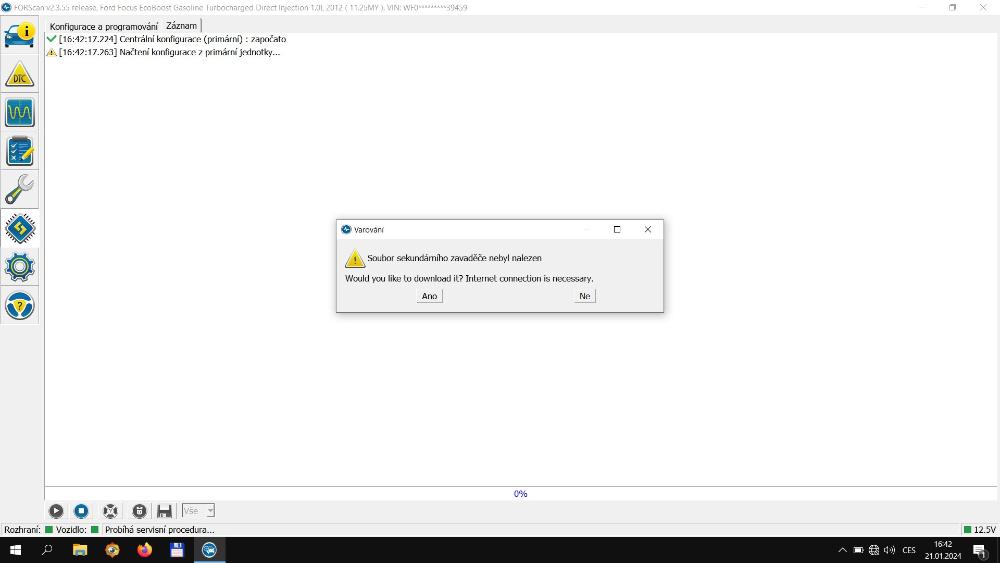Click the 0% progress bar

520,494
